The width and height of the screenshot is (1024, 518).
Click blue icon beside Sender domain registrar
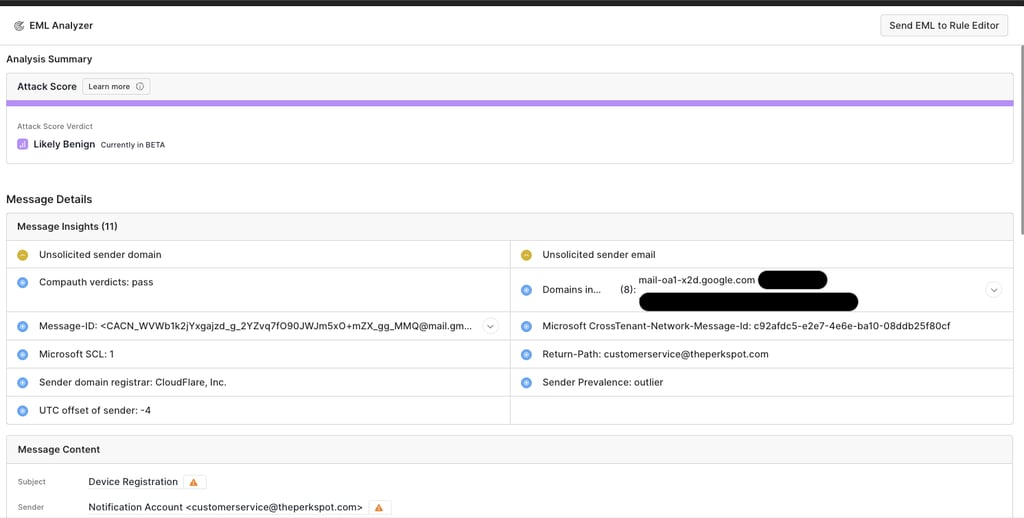click(x=23, y=383)
